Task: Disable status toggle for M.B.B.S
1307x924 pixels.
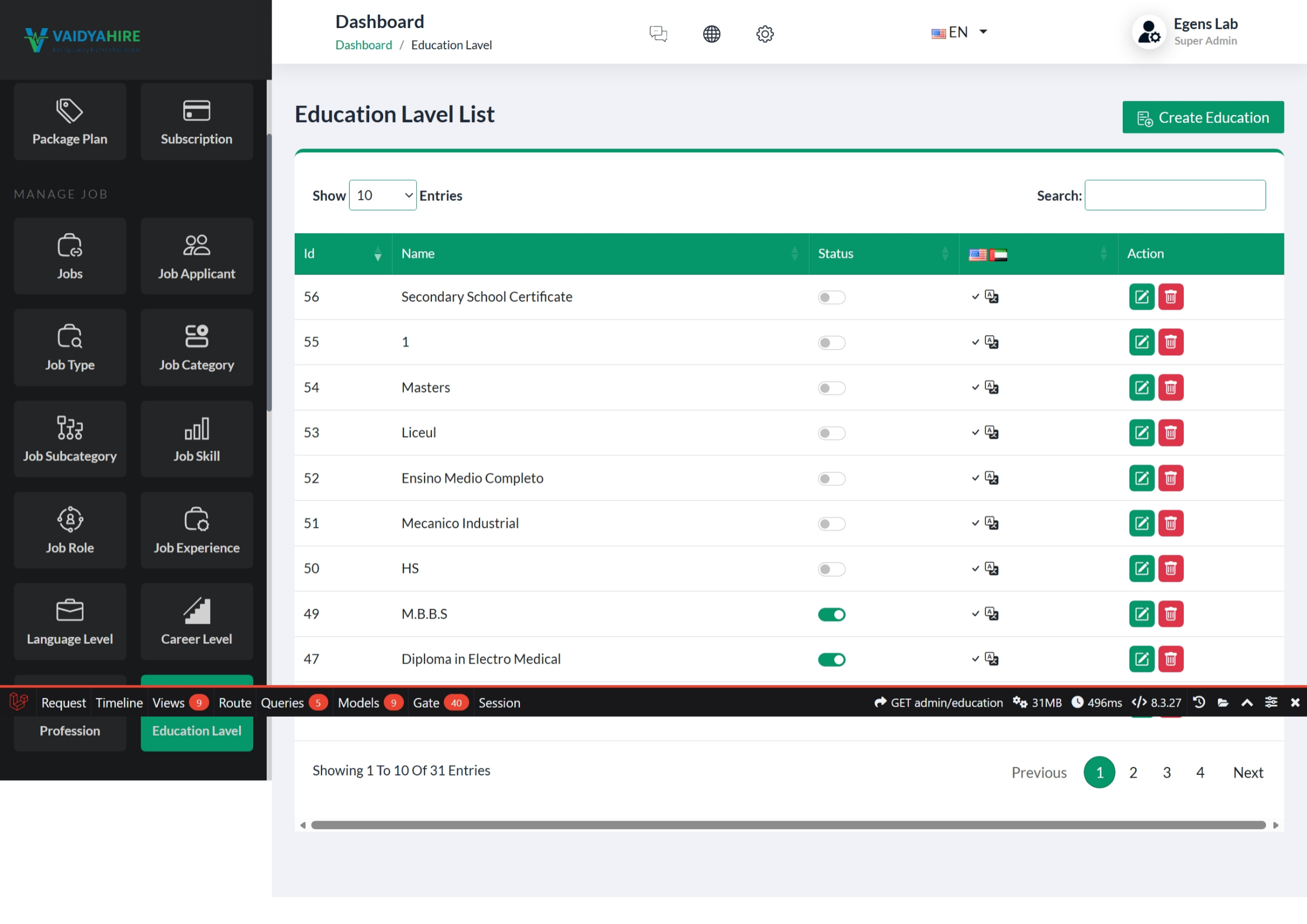Action: [x=831, y=614]
